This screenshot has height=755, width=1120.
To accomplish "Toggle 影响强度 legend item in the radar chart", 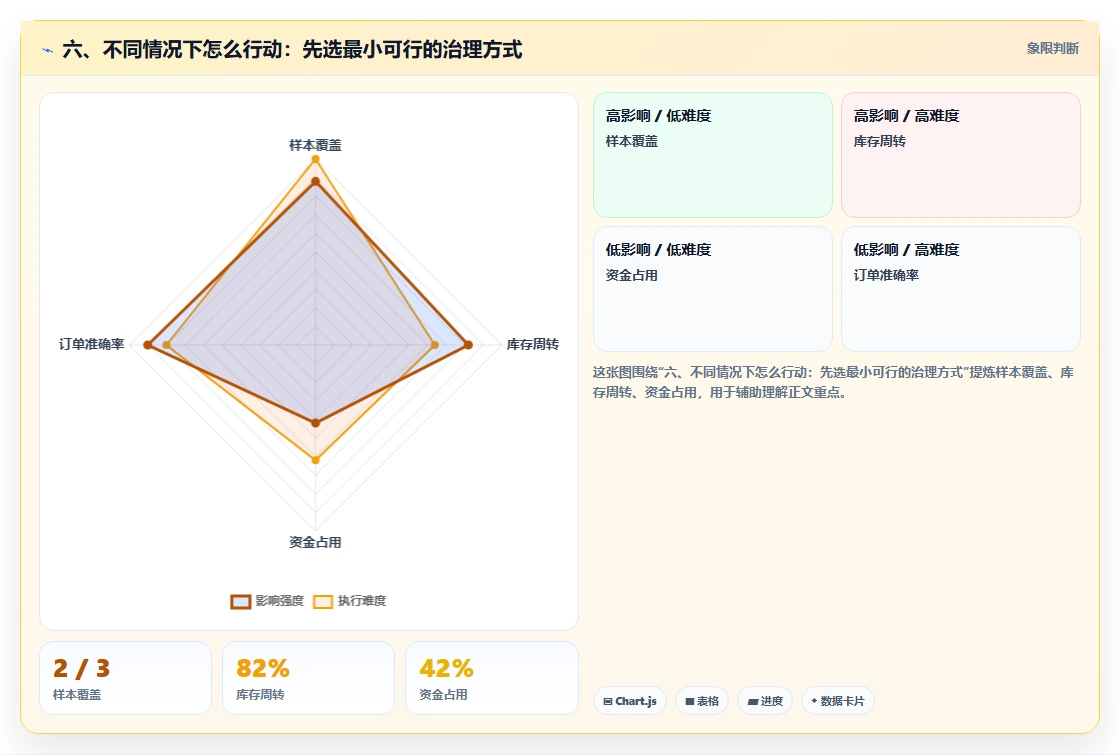I will click(267, 601).
